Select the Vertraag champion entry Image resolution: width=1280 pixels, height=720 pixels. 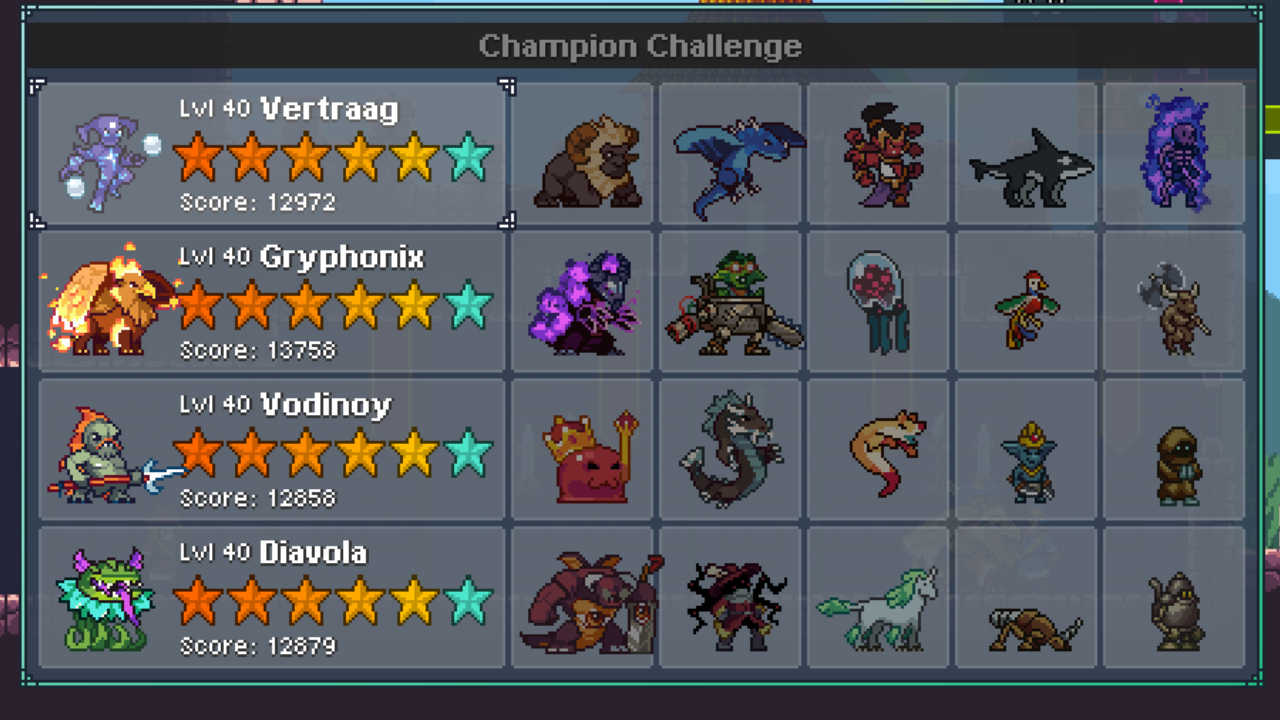[x=272, y=154]
